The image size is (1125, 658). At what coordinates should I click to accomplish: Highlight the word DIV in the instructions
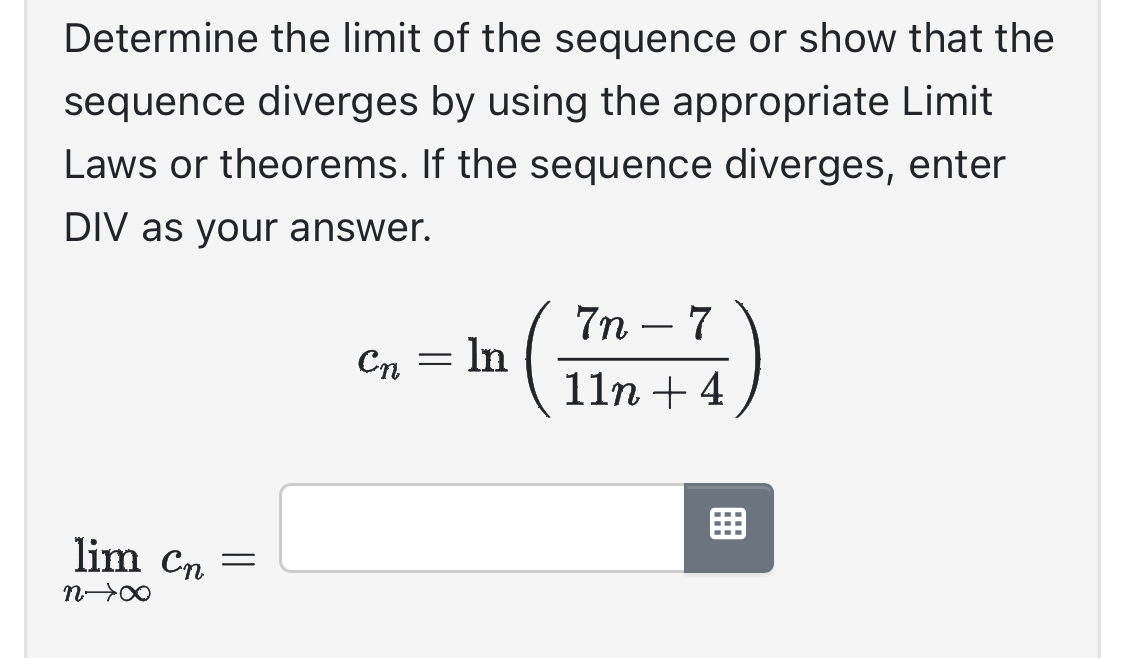(x=95, y=228)
